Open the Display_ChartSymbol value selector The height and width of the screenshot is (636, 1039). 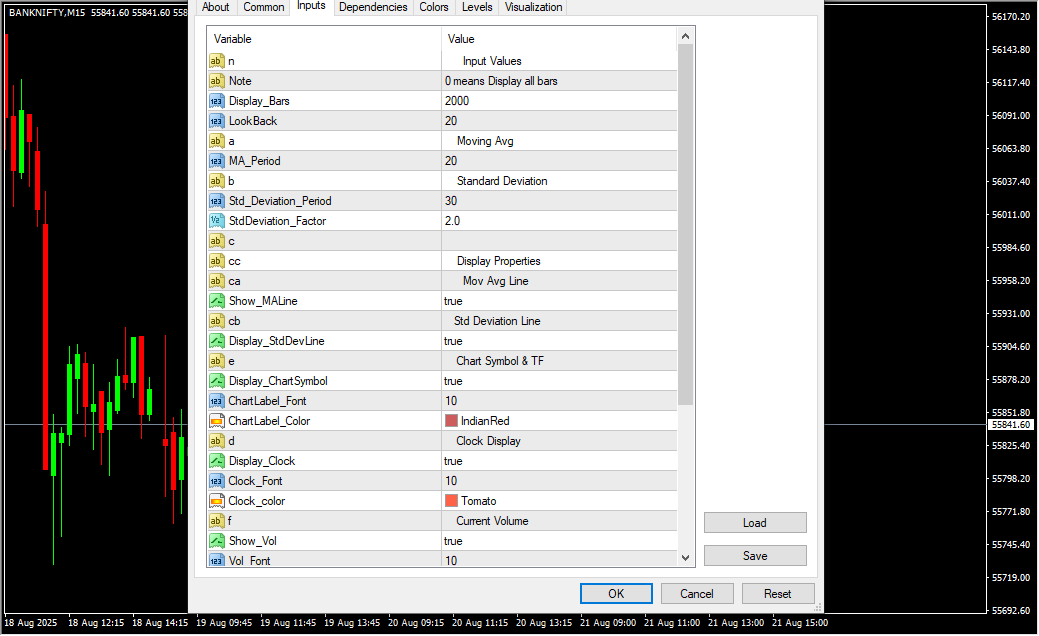coord(558,381)
